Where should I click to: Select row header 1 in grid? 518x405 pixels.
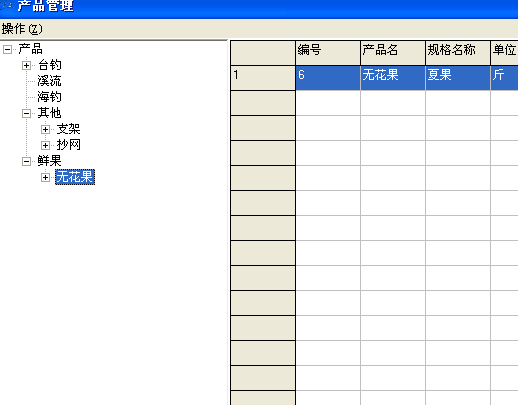pyautogui.click(x=263, y=78)
